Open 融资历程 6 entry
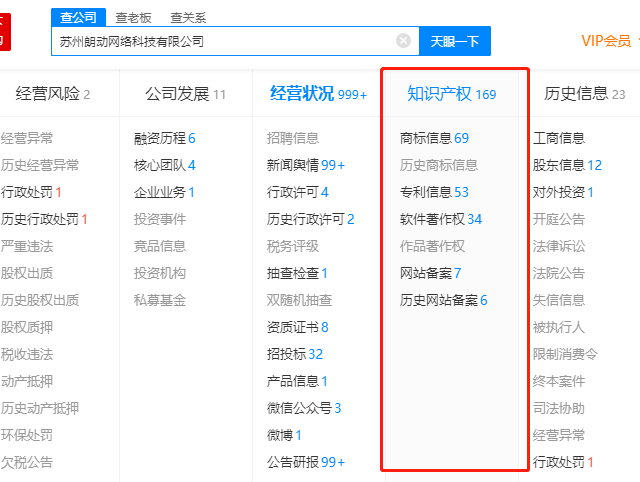This screenshot has height=482, width=640. (164, 138)
